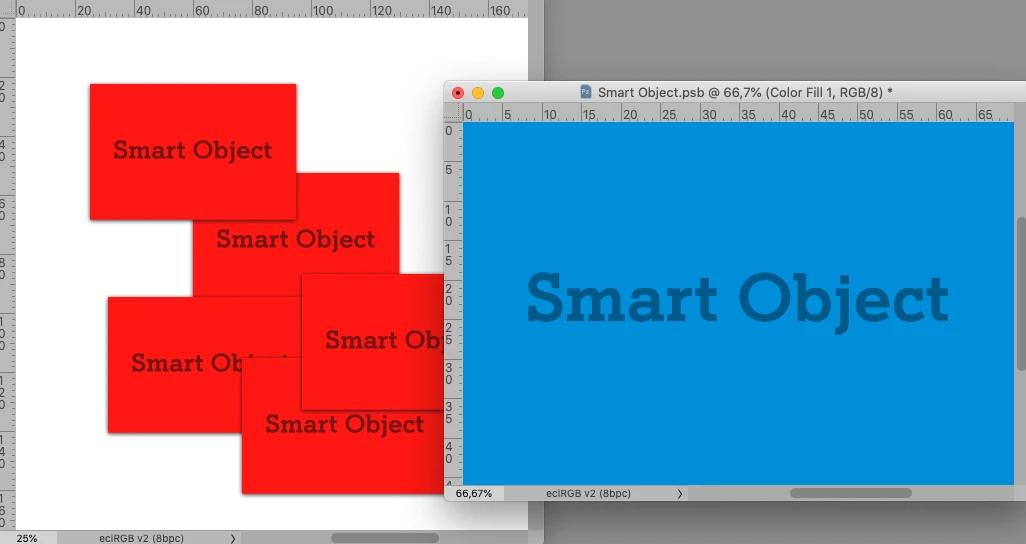Click the Photoshop document icon in Smart Object.psb title bar

pos(586,92)
